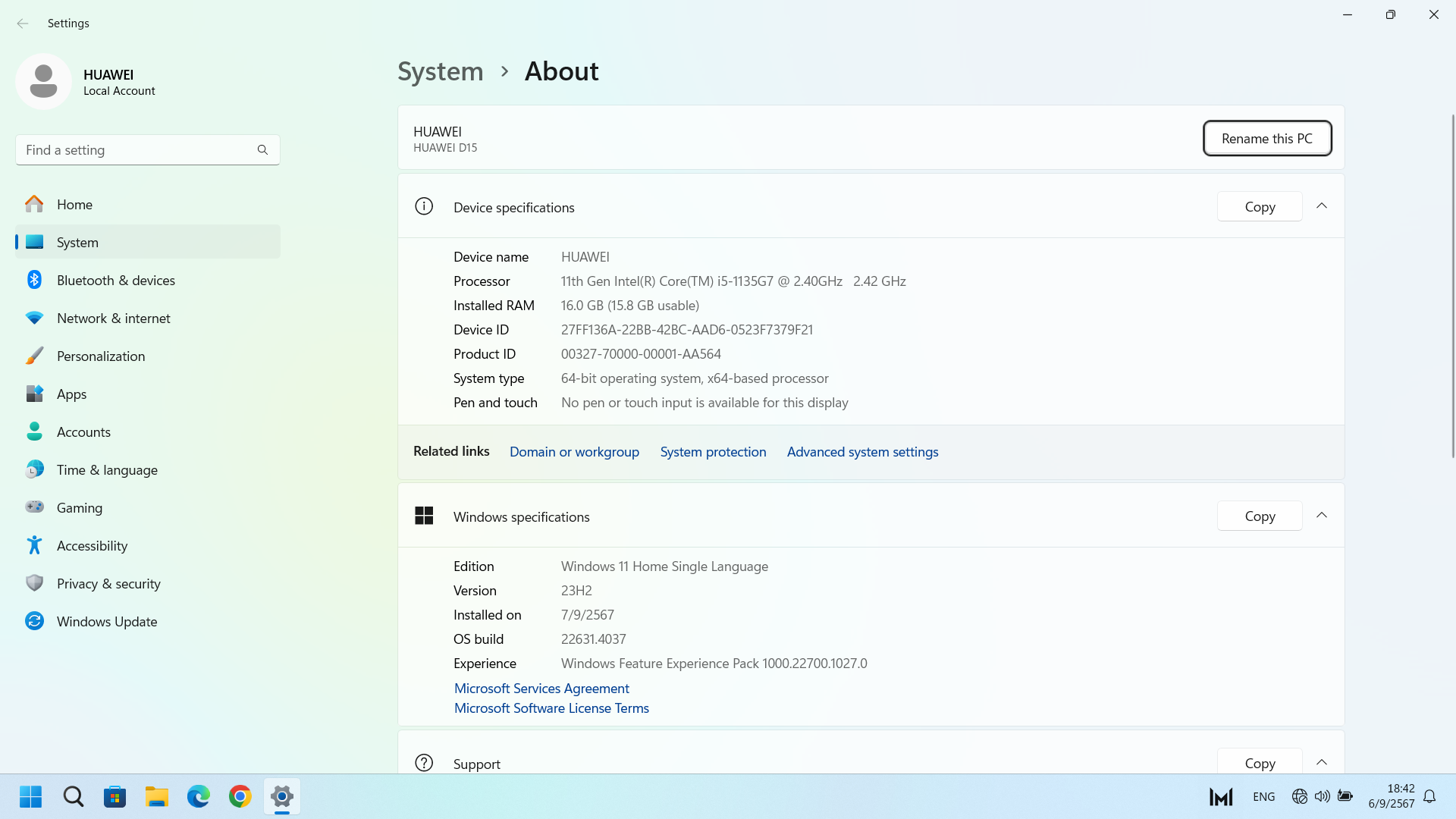1456x819 pixels.
Task: Click the Time & language globe icon
Action: (x=34, y=469)
